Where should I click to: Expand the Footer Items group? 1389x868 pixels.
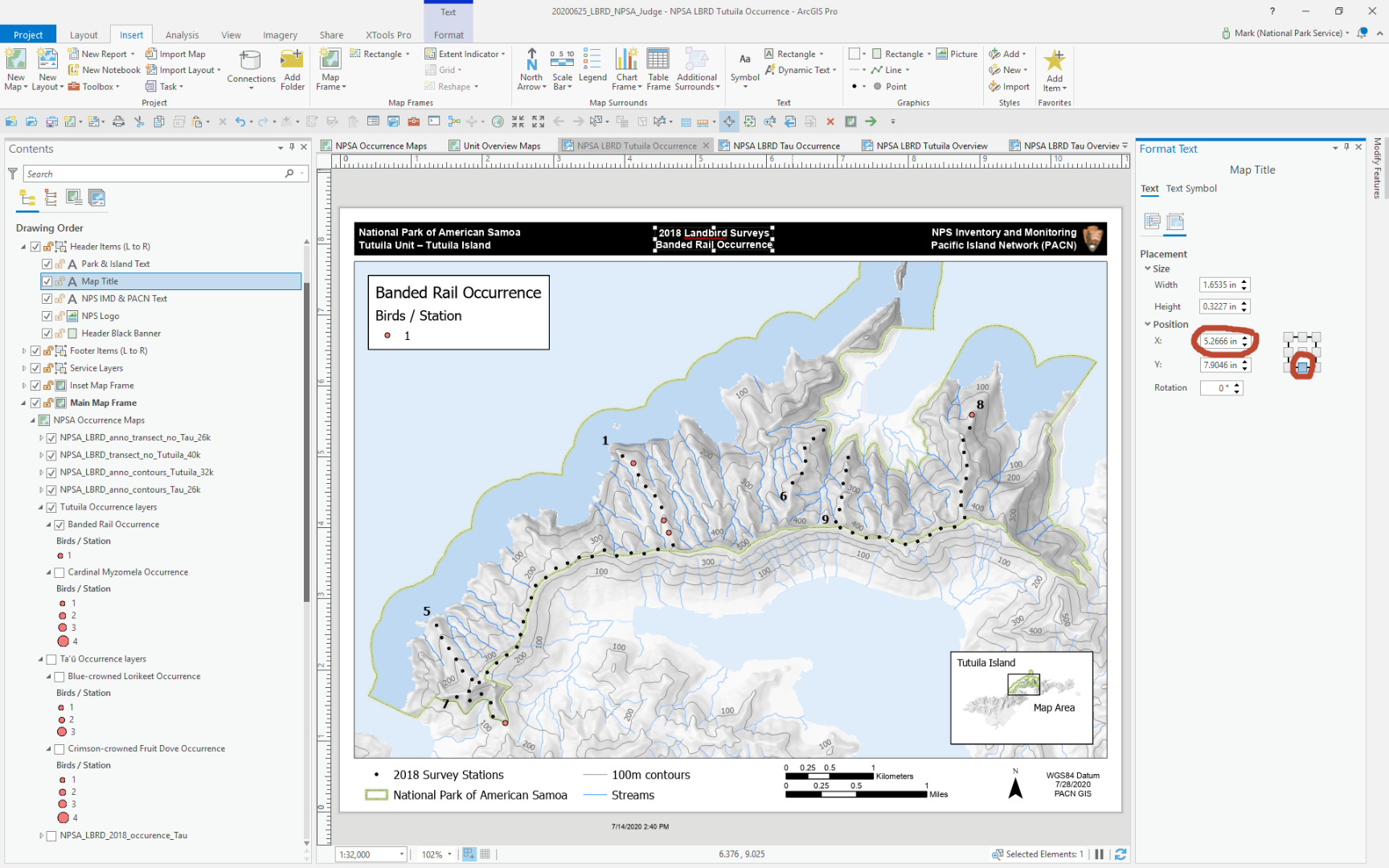(23, 350)
